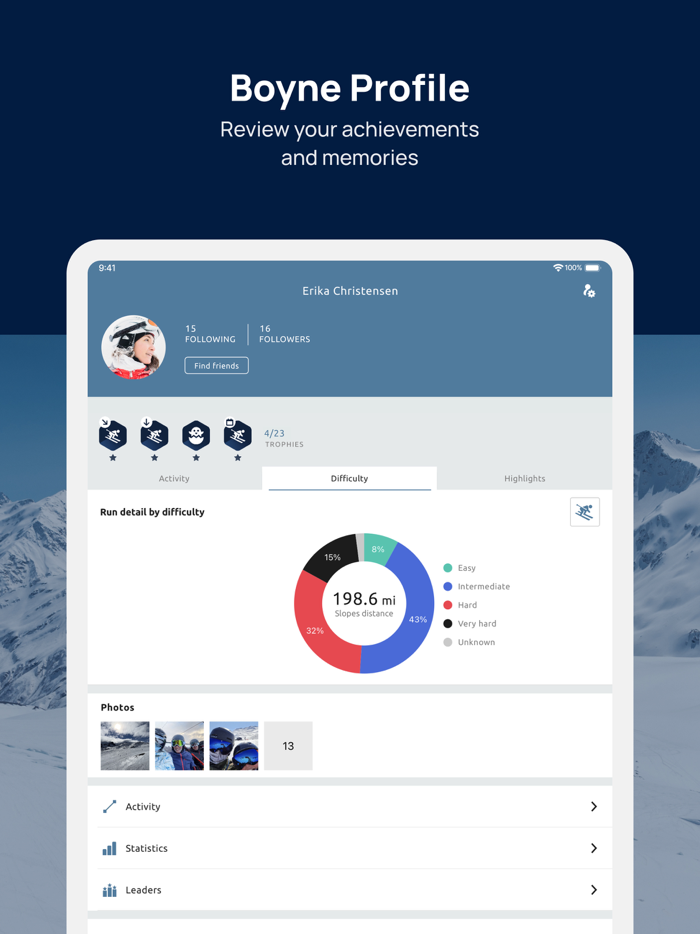Image resolution: width=700 pixels, height=934 pixels.
Task: Click the Unknown legend entry
Action: (x=469, y=642)
